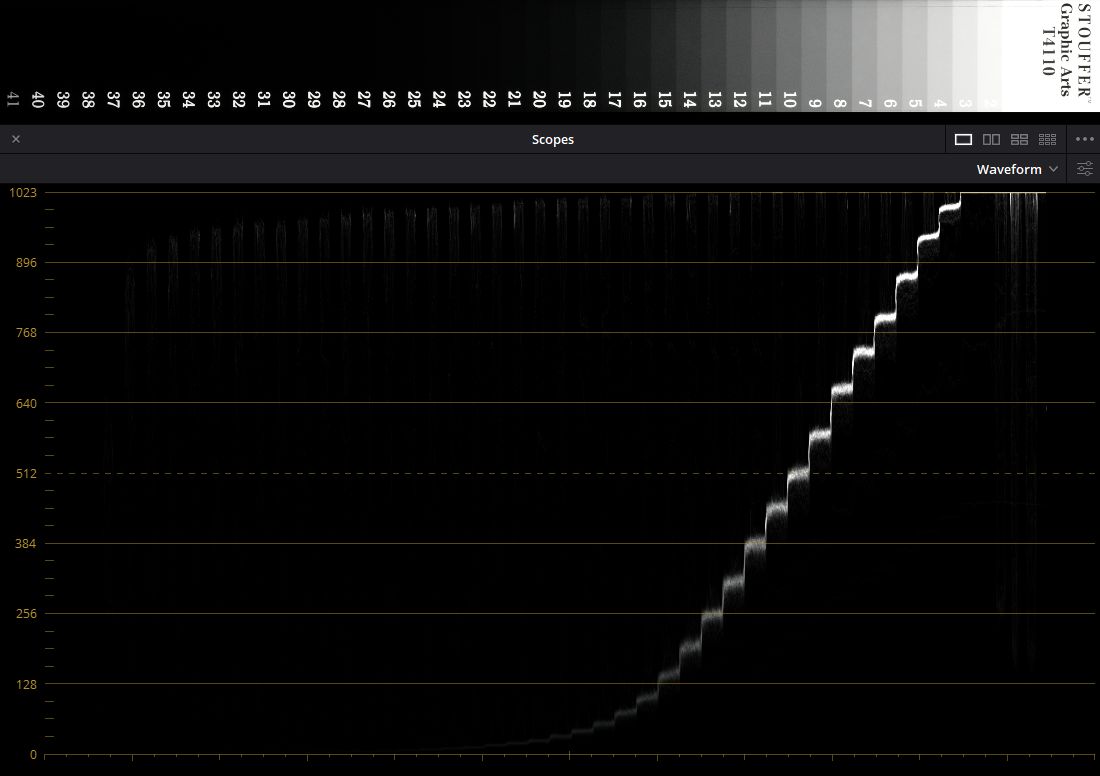Click the 1023 scale label
The height and width of the screenshot is (776, 1100).
pos(22,192)
